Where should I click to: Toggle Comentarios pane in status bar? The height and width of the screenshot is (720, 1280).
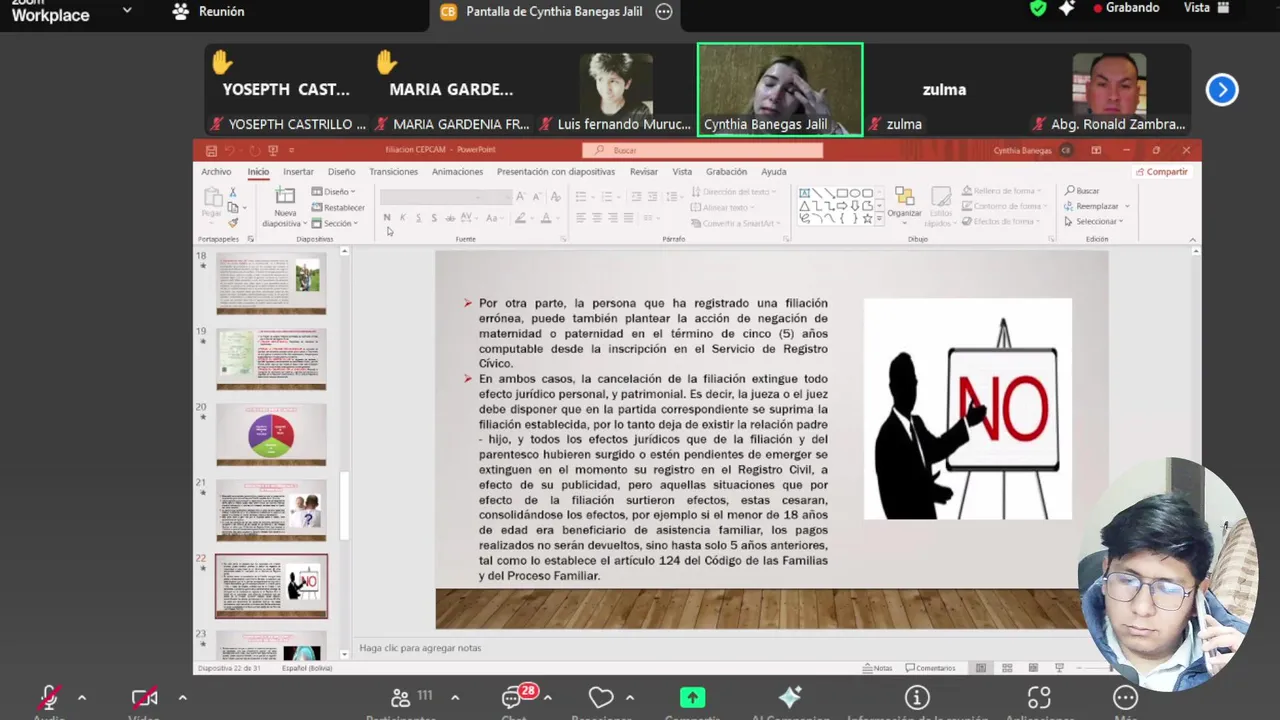[931, 668]
